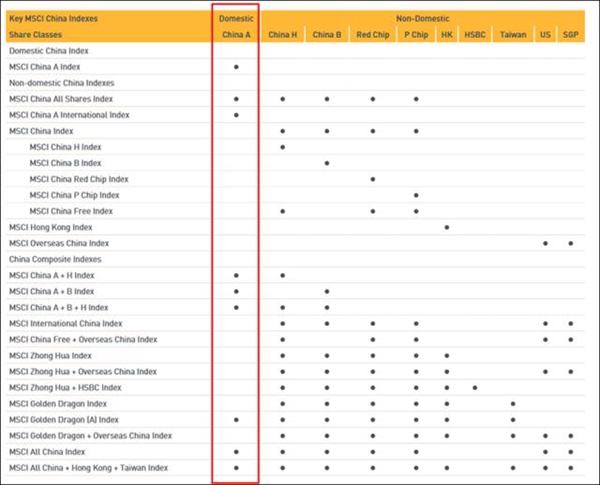Click the HSBC dot in Zhong Hua + HSBC row
This screenshot has width=600, height=485.
coord(475,388)
